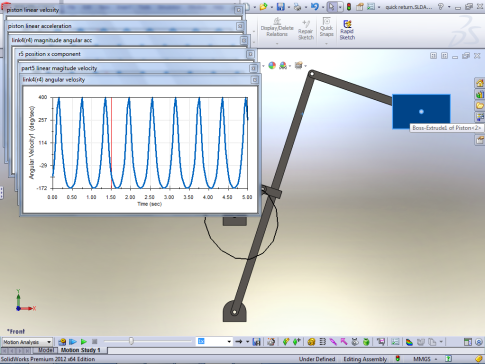
Task: Add Gravity using the green gravity icon
Action: 366,342
